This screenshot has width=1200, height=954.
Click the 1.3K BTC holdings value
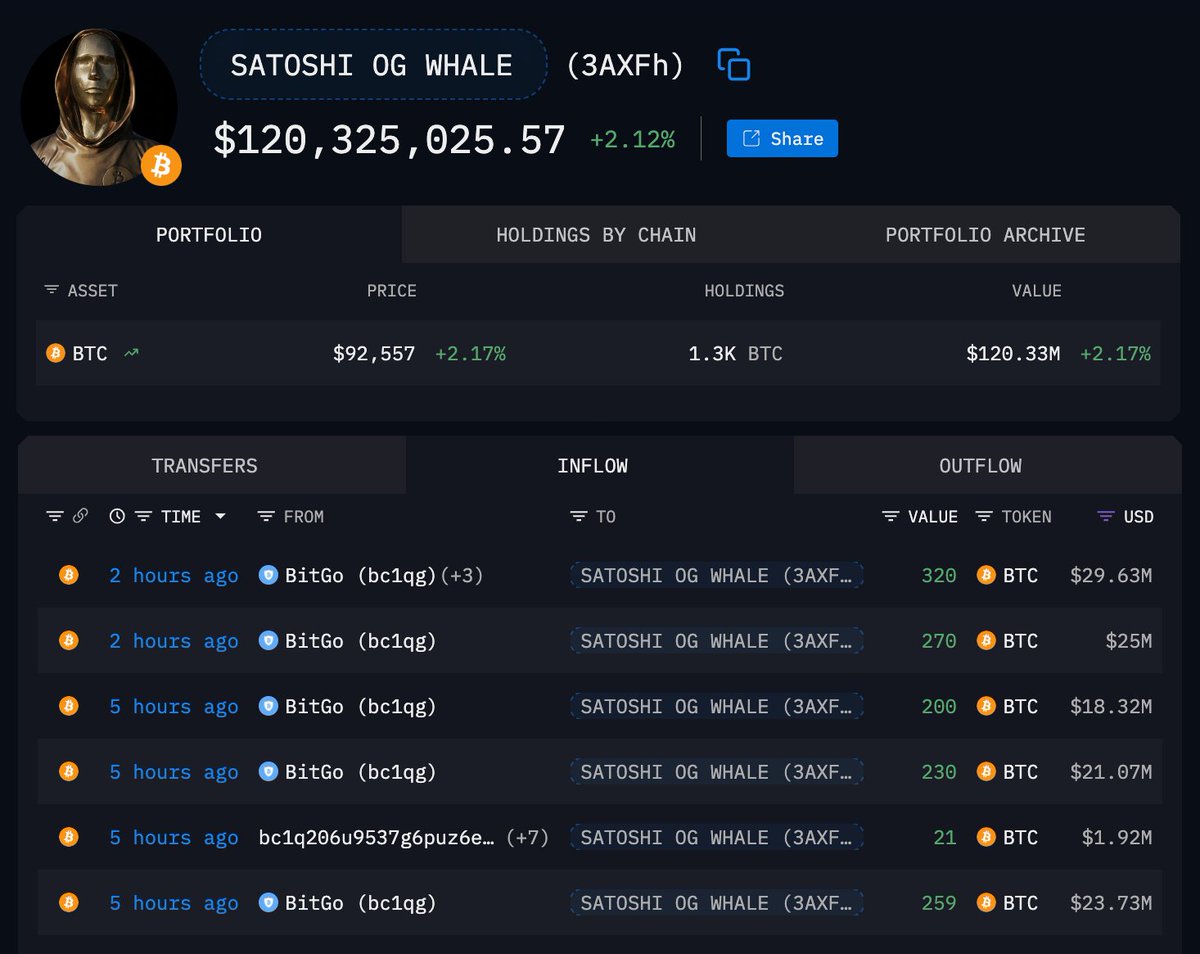click(735, 353)
